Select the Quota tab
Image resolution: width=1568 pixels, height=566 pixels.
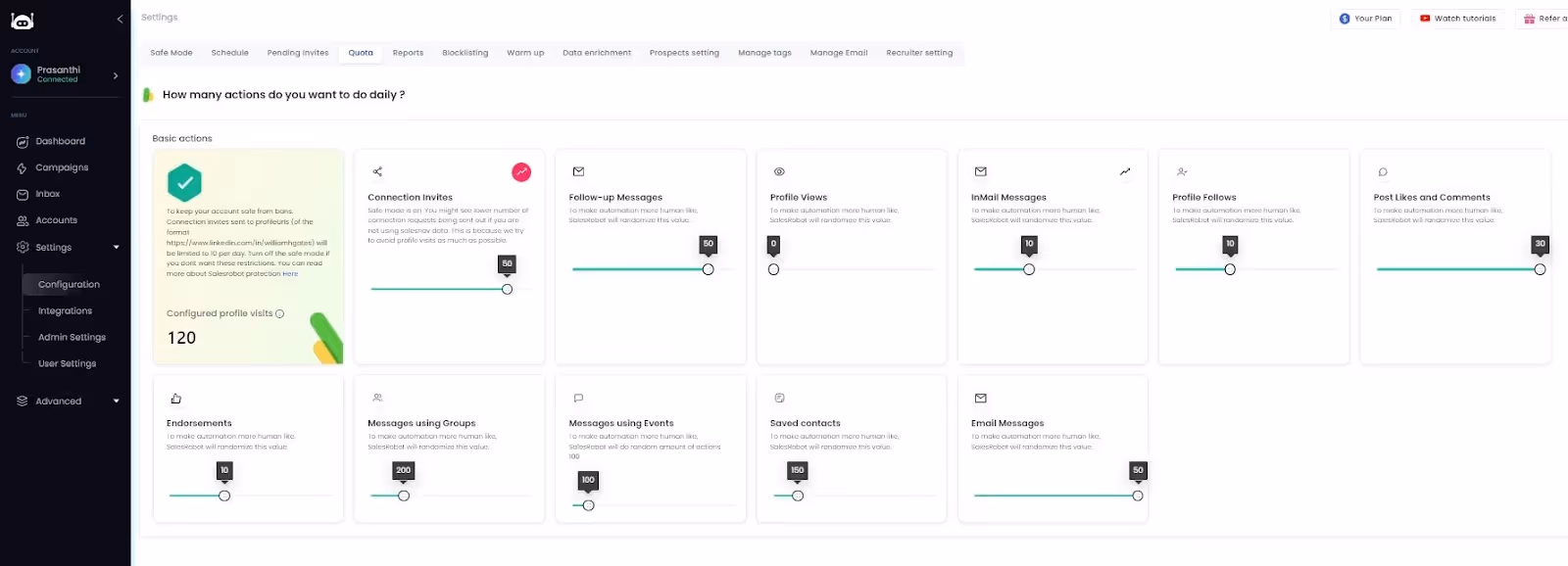point(361,53)
